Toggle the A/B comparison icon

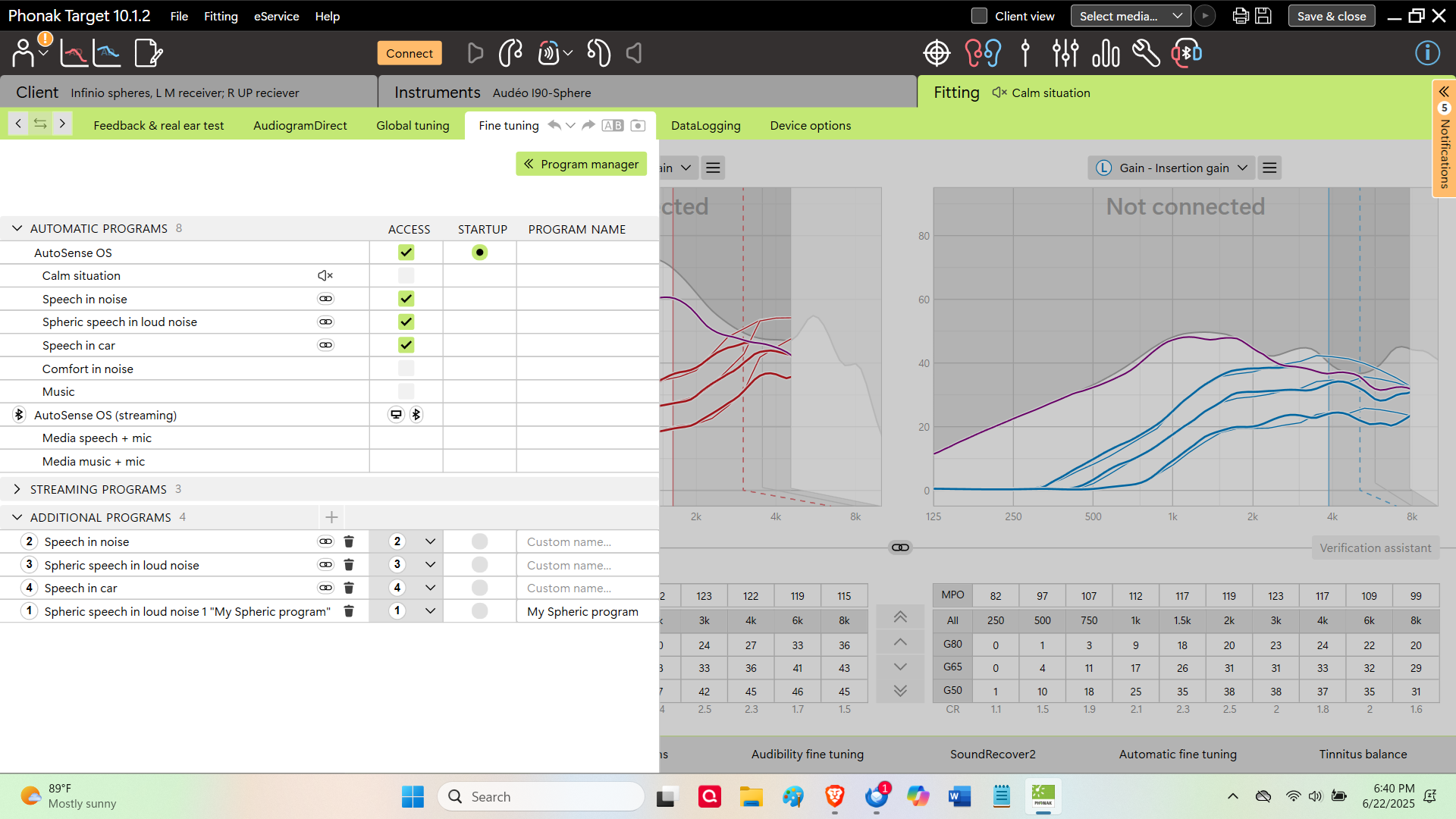click(613, 126)
